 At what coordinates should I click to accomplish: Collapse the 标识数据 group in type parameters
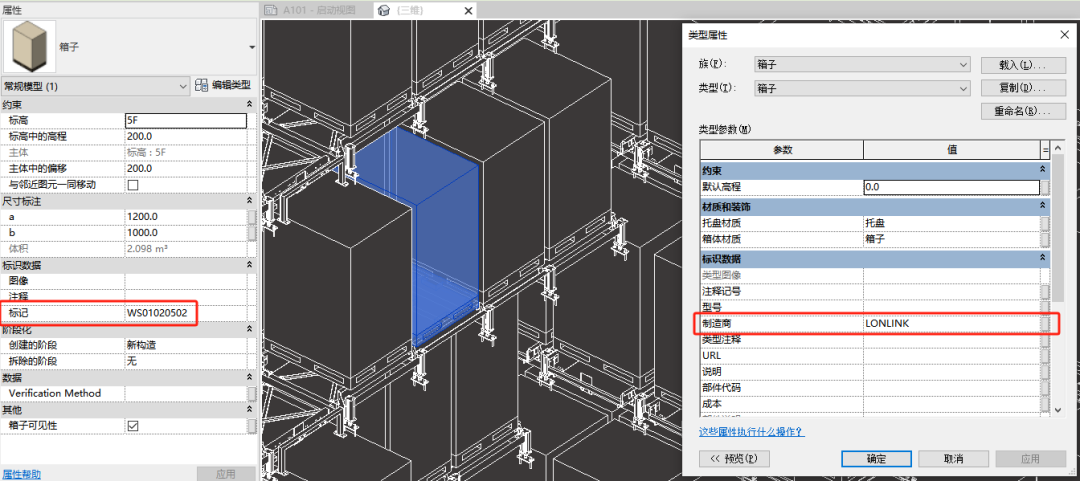coord(1043,258)
